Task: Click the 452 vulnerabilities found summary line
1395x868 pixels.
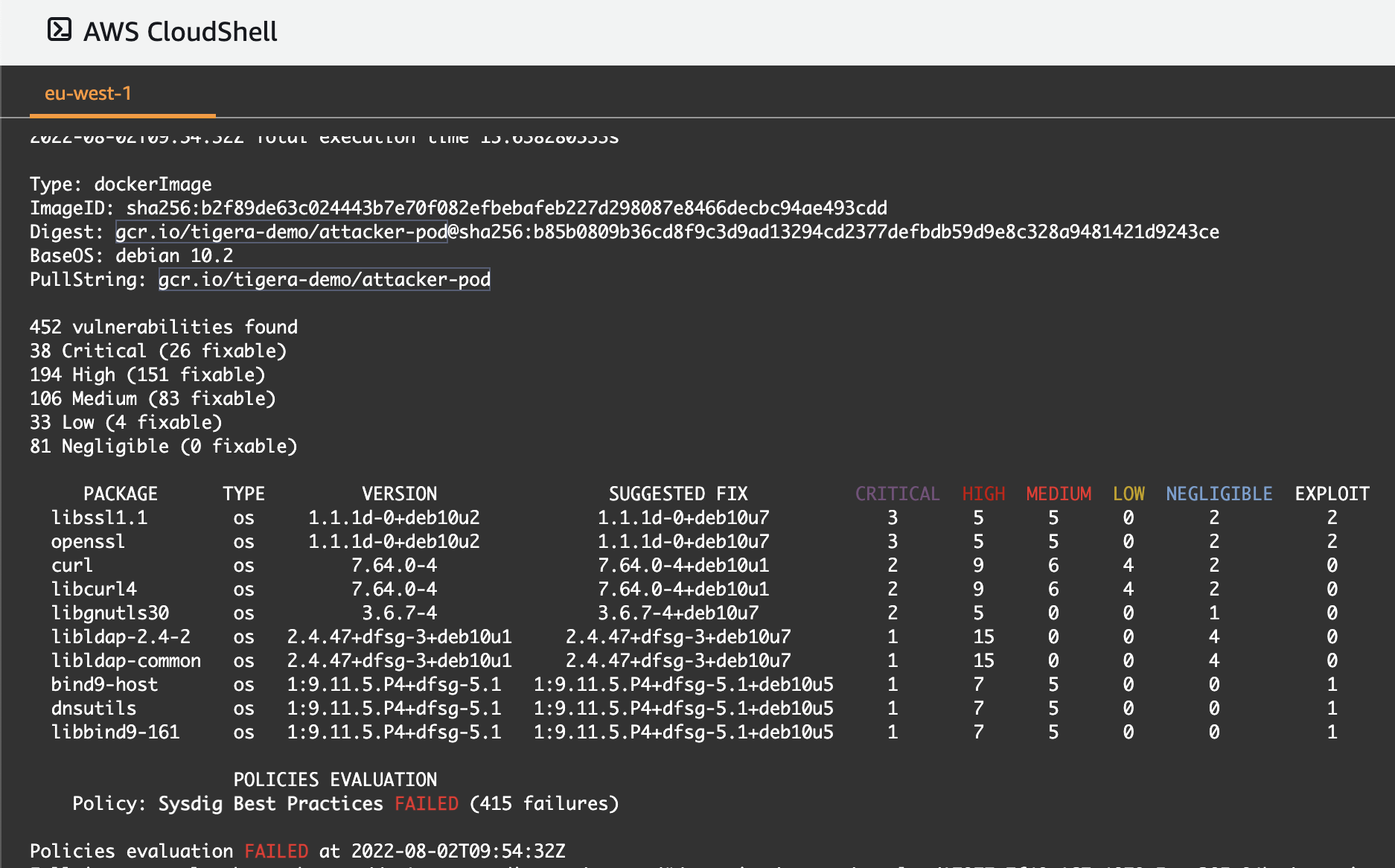Action: [x=163, y=327]
